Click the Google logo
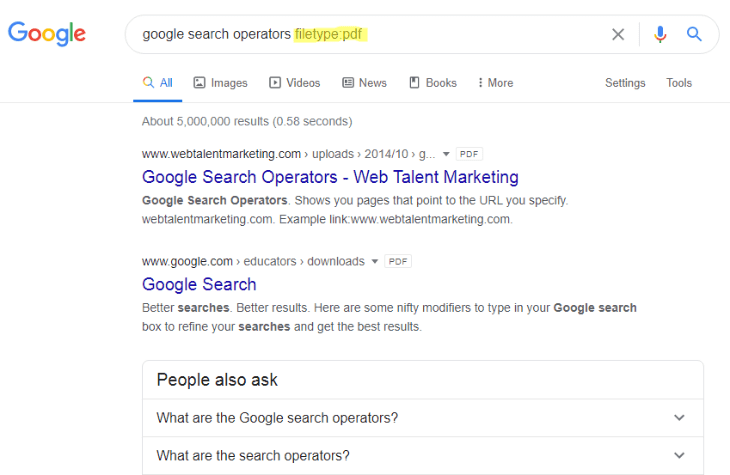Viewport: 730px width, 475px height. (x=47, y=33)
